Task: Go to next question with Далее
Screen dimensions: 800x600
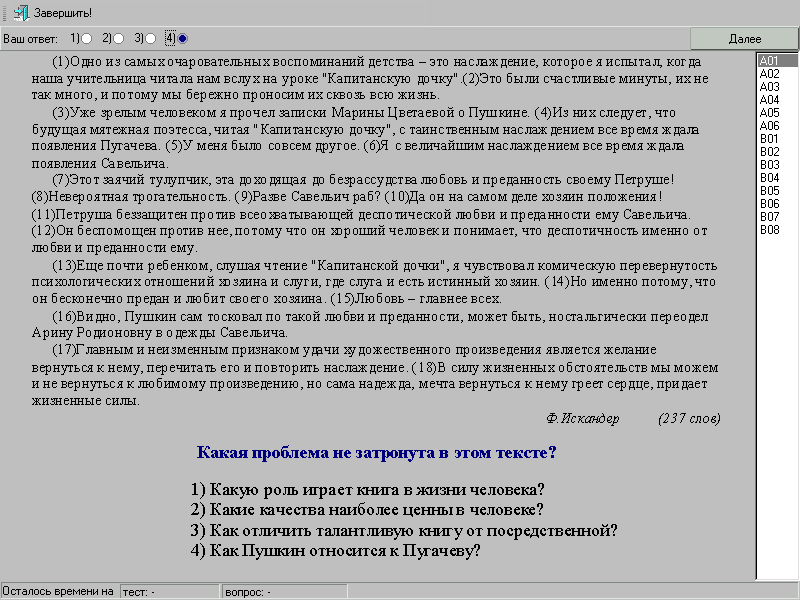Action: coord(744,39)
